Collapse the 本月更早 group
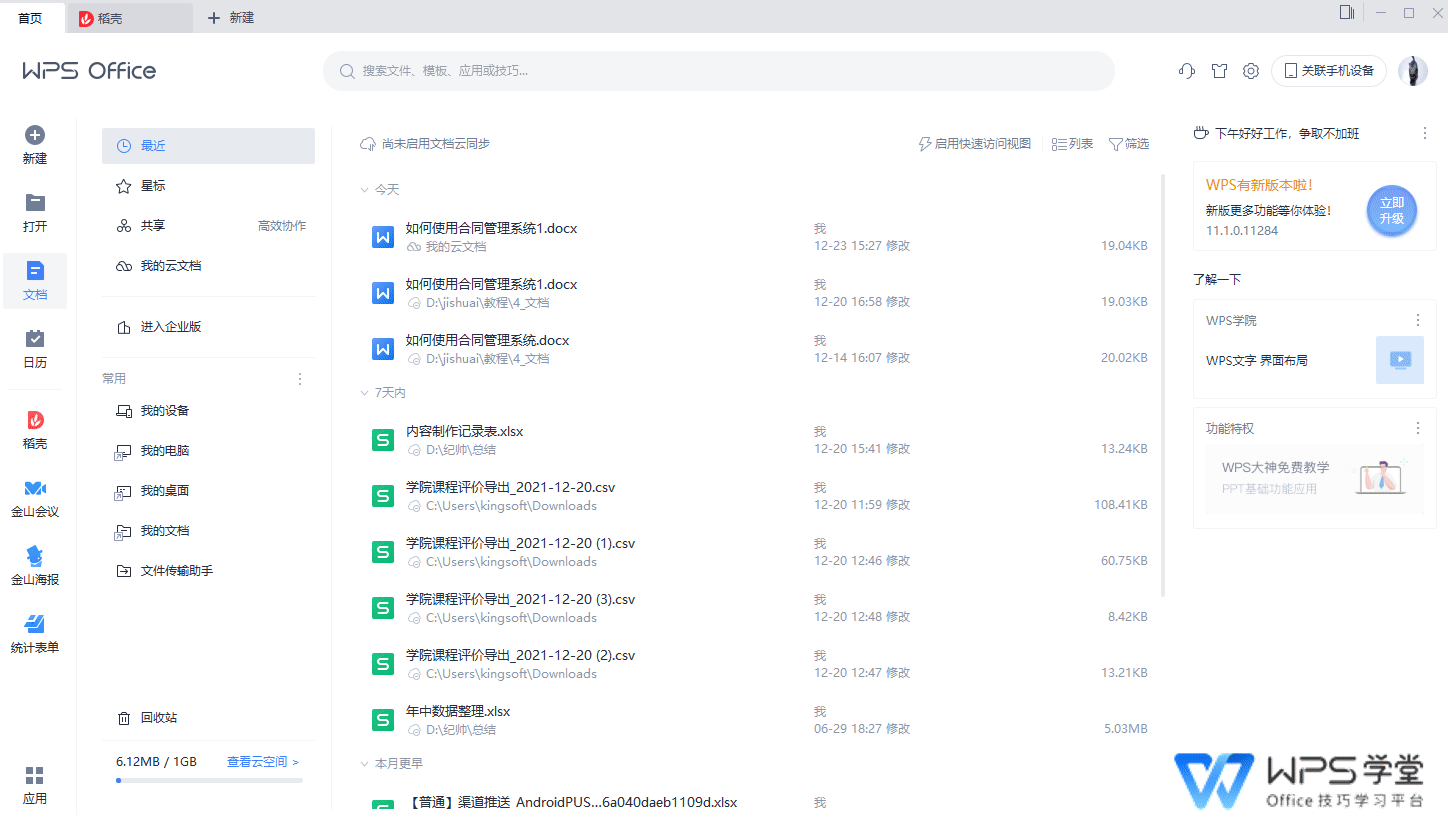The width and height of the screenshot is (1448, 824). [x=365, y=763]
